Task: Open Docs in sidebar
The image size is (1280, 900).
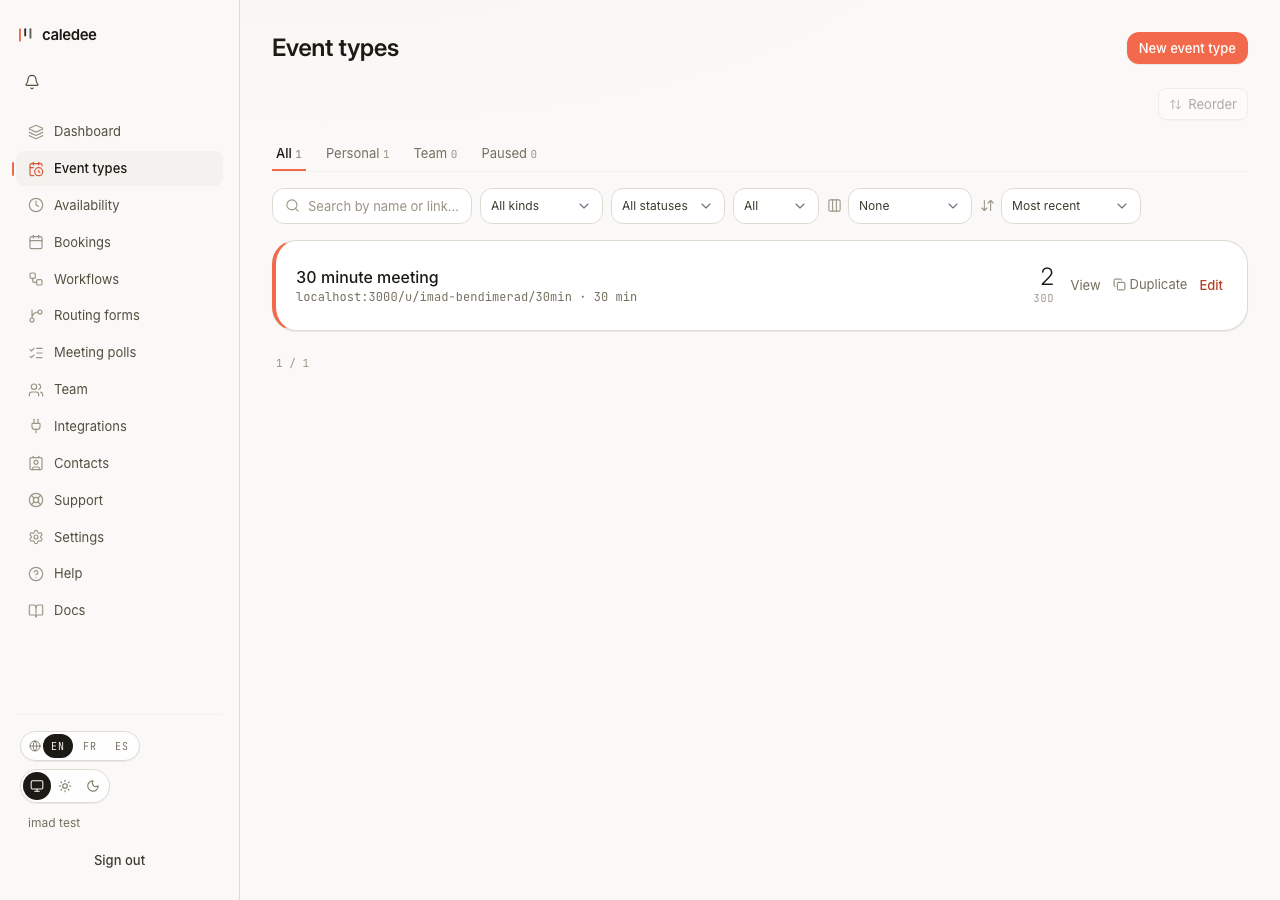Action: click(119, 610)
